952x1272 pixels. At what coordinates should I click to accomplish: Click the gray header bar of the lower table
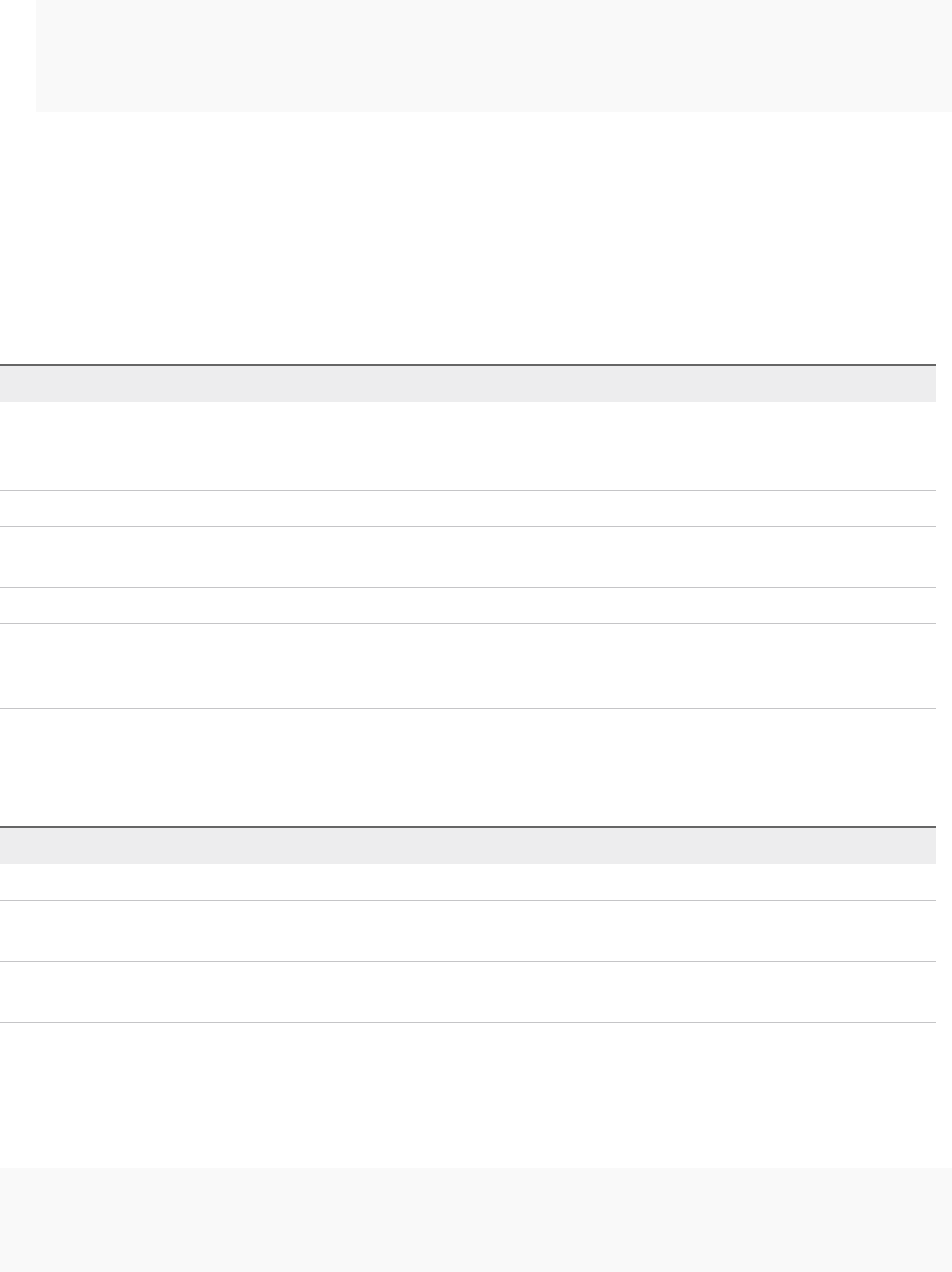468,846
